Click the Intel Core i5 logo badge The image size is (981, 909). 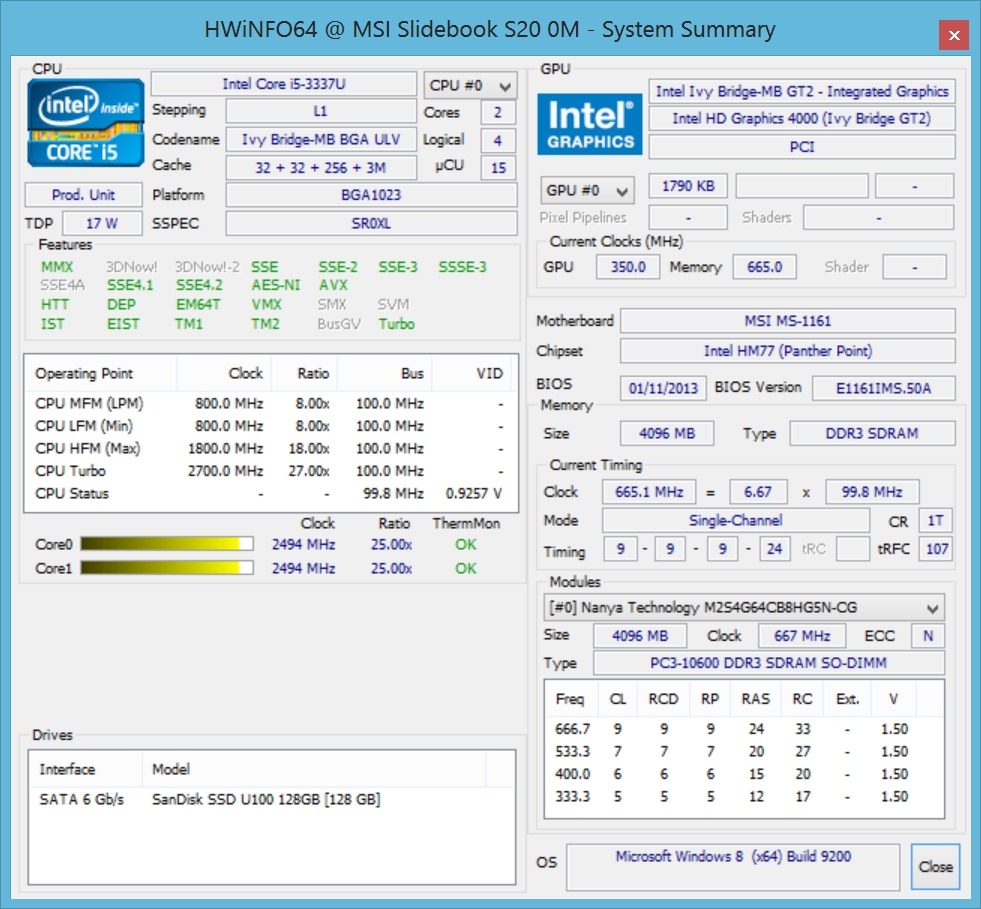pos(86,123)
